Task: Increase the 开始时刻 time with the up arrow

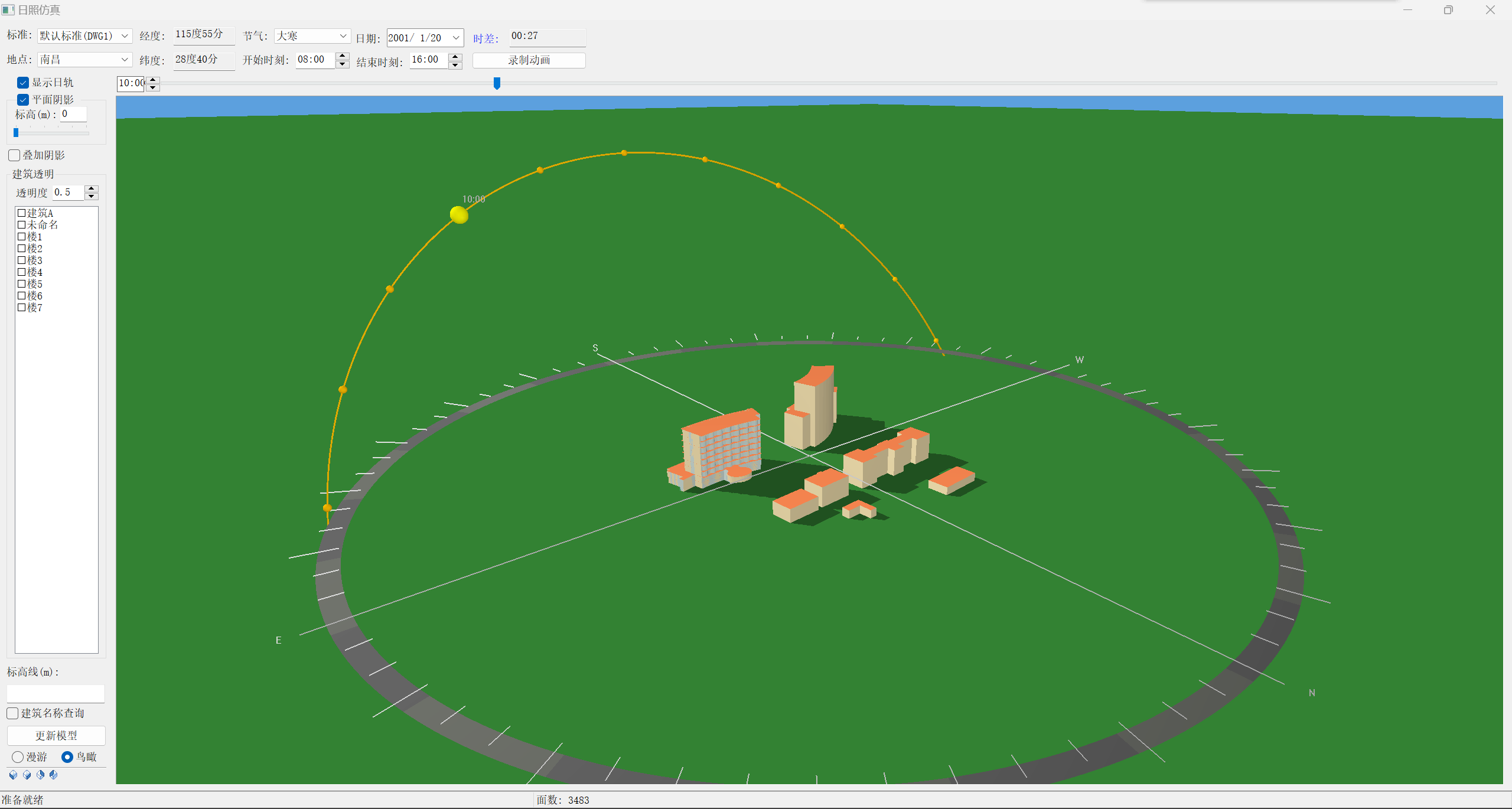Action: coord(343,56)
